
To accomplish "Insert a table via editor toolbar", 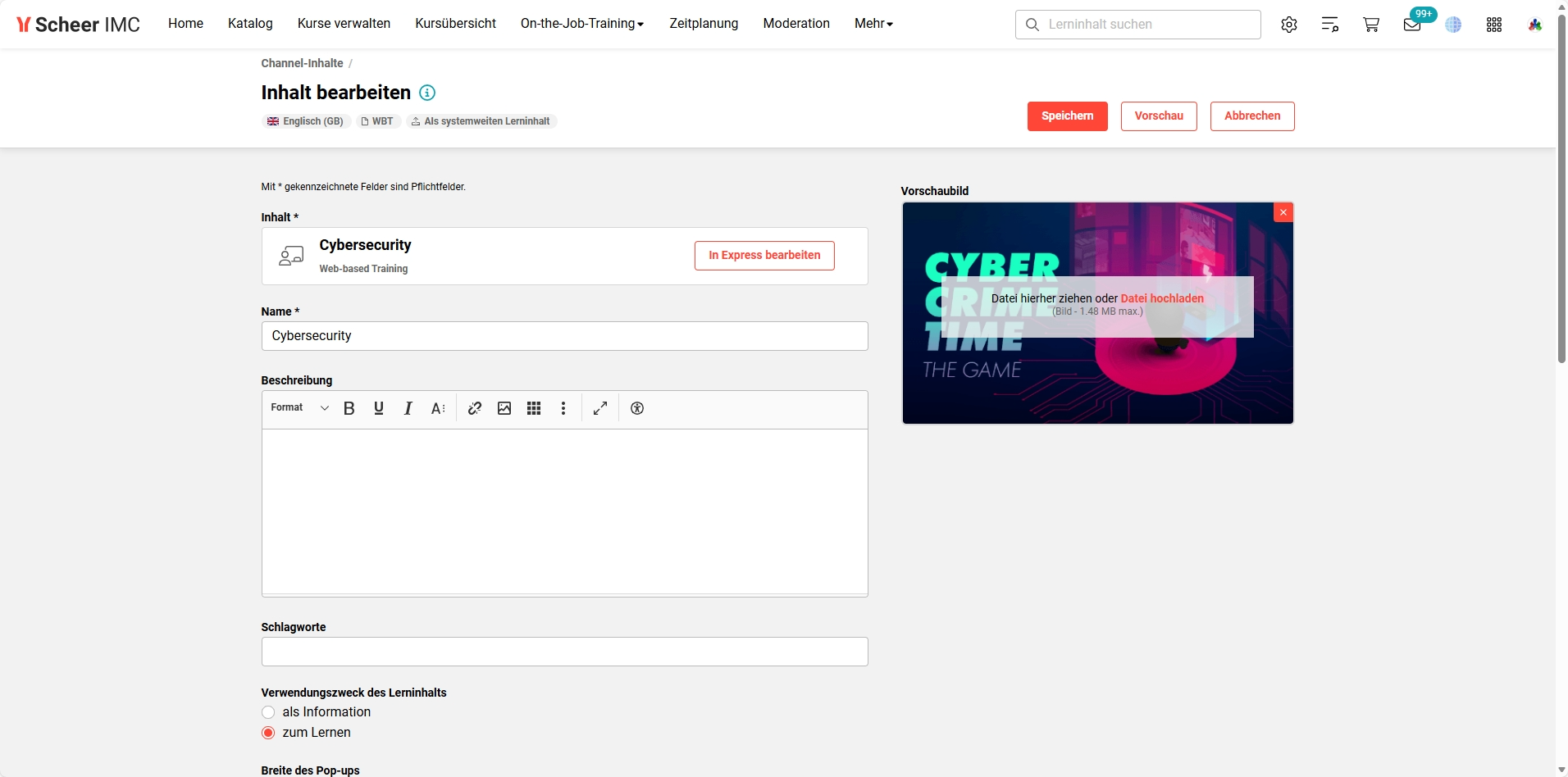I will 534,408.
